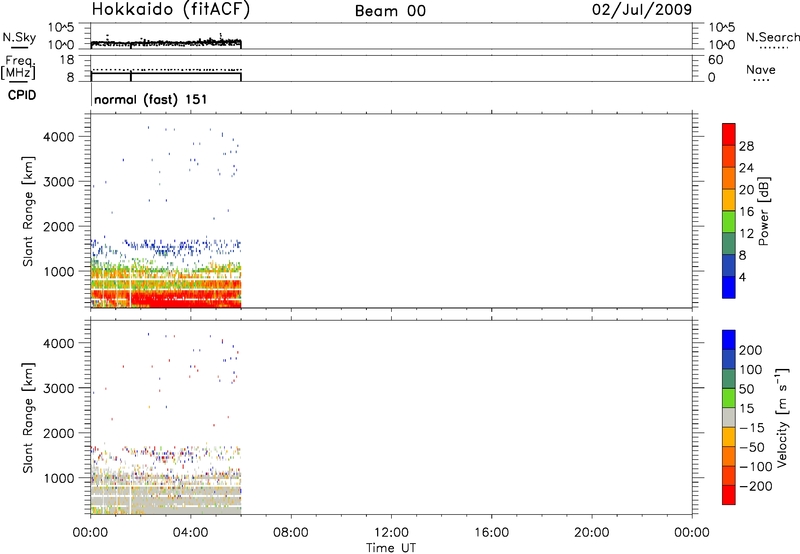Screen dimensions: 800x554
Task: Click the solid line sample under 'N.Sky'
Action: tap(19, 47)
